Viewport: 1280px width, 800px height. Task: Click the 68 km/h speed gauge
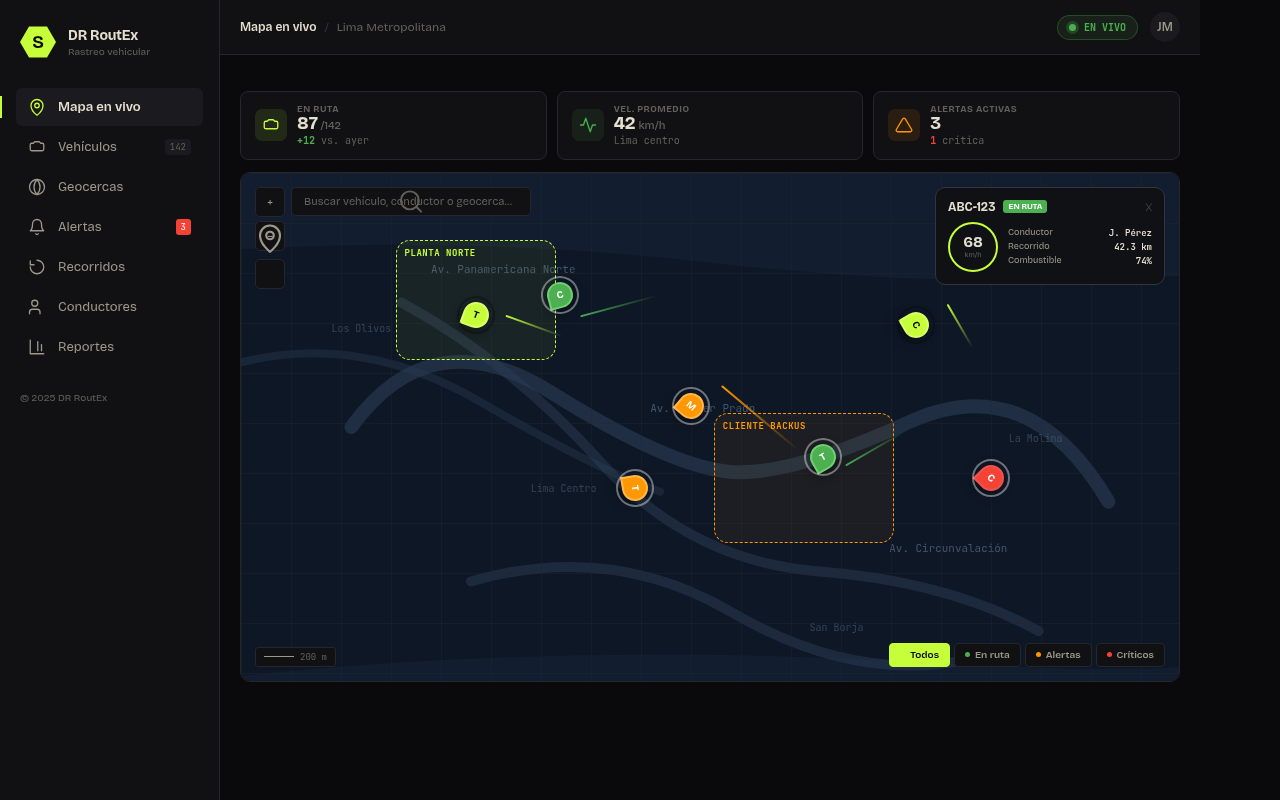(x=973, y=247)
